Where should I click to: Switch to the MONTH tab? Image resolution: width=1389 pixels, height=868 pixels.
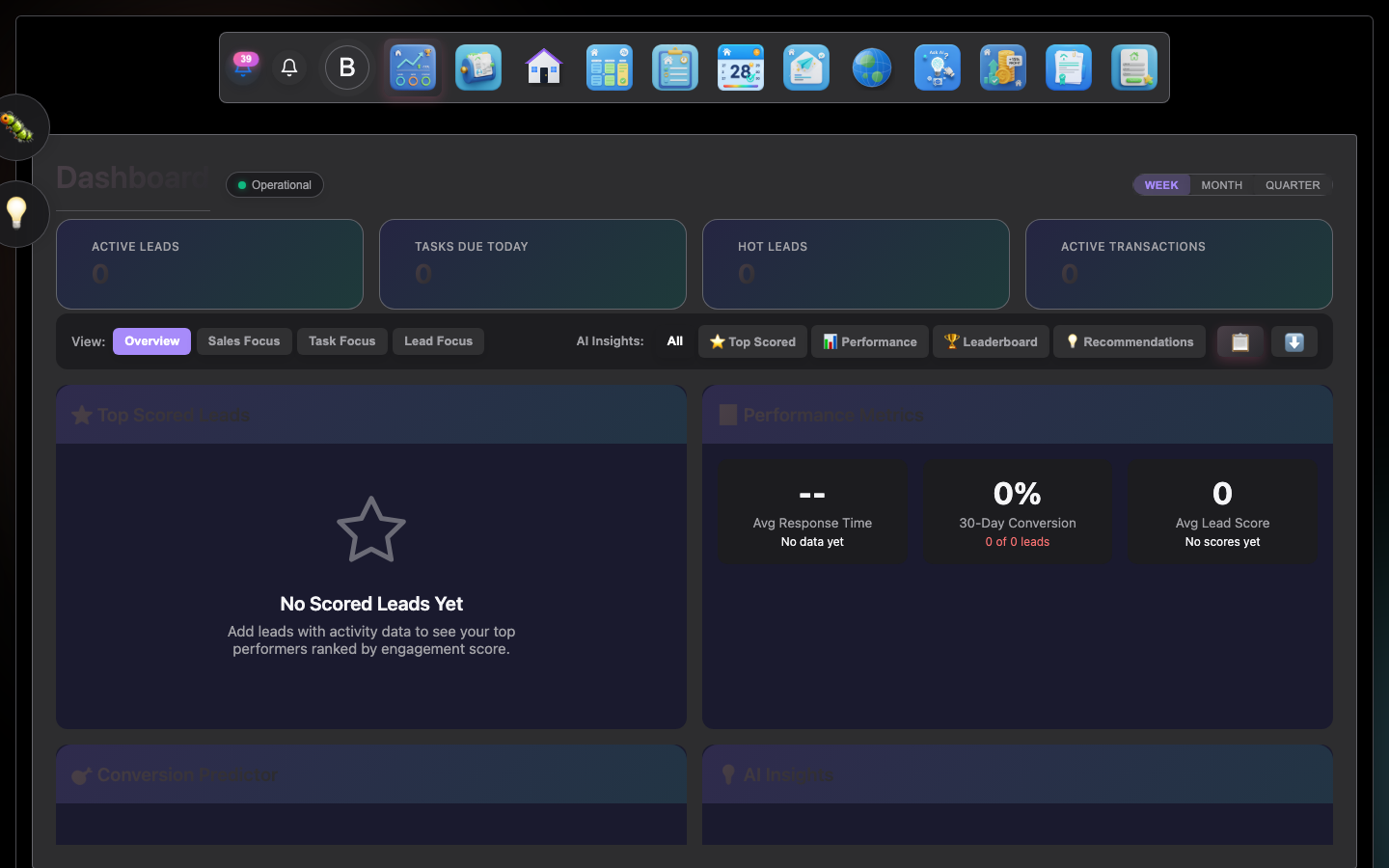click(x=1221, y=185)
